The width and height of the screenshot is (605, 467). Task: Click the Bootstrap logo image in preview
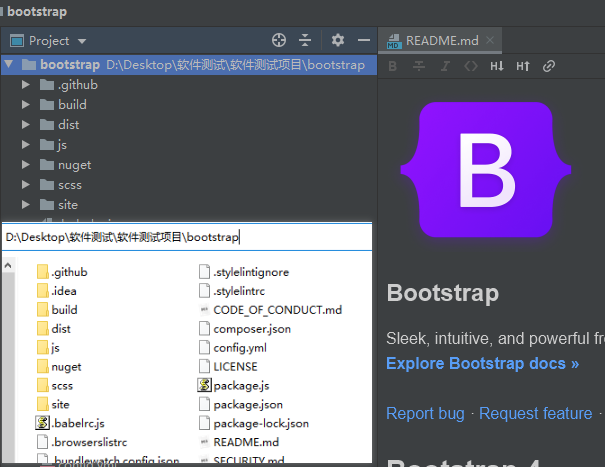[x=486, y=169]
